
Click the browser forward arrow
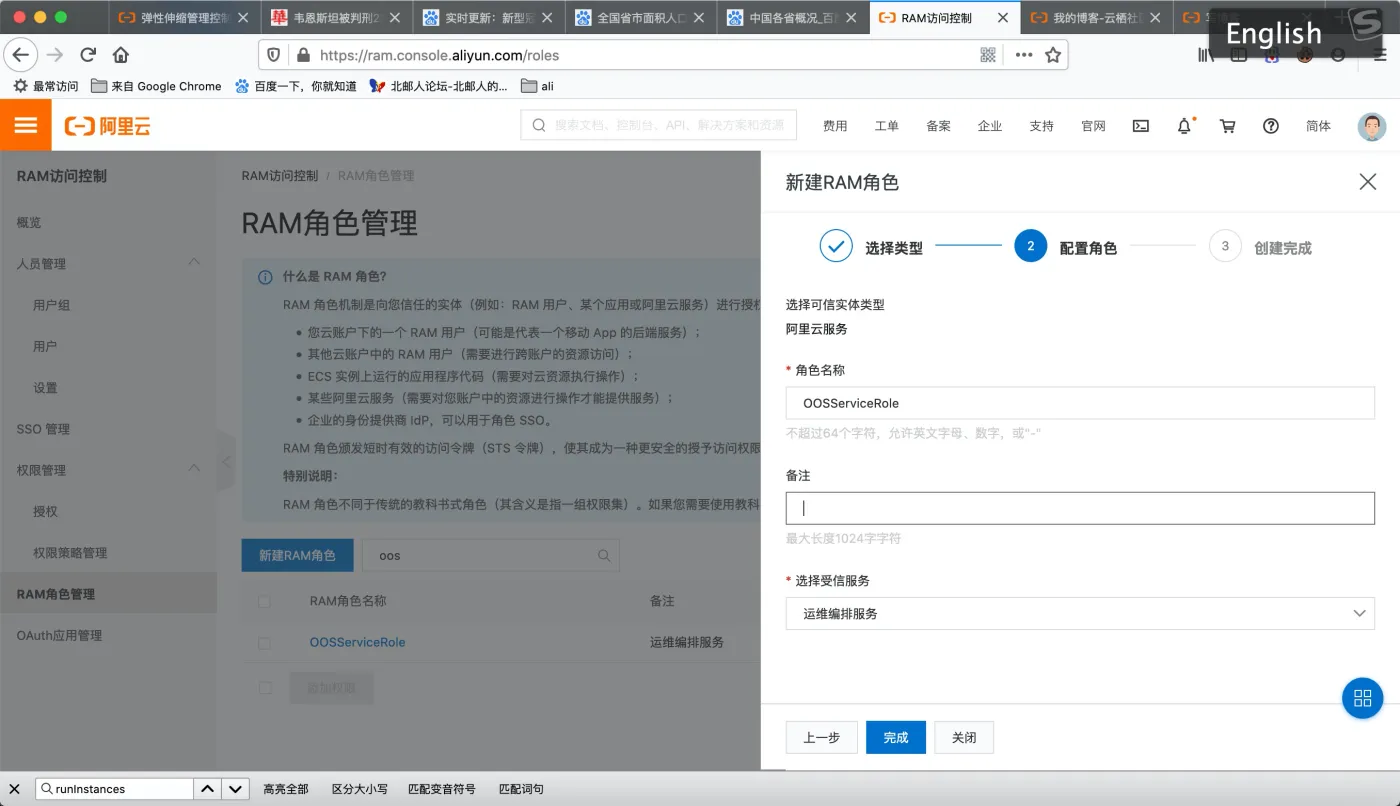pyautogui.click(x=55, y=55)
